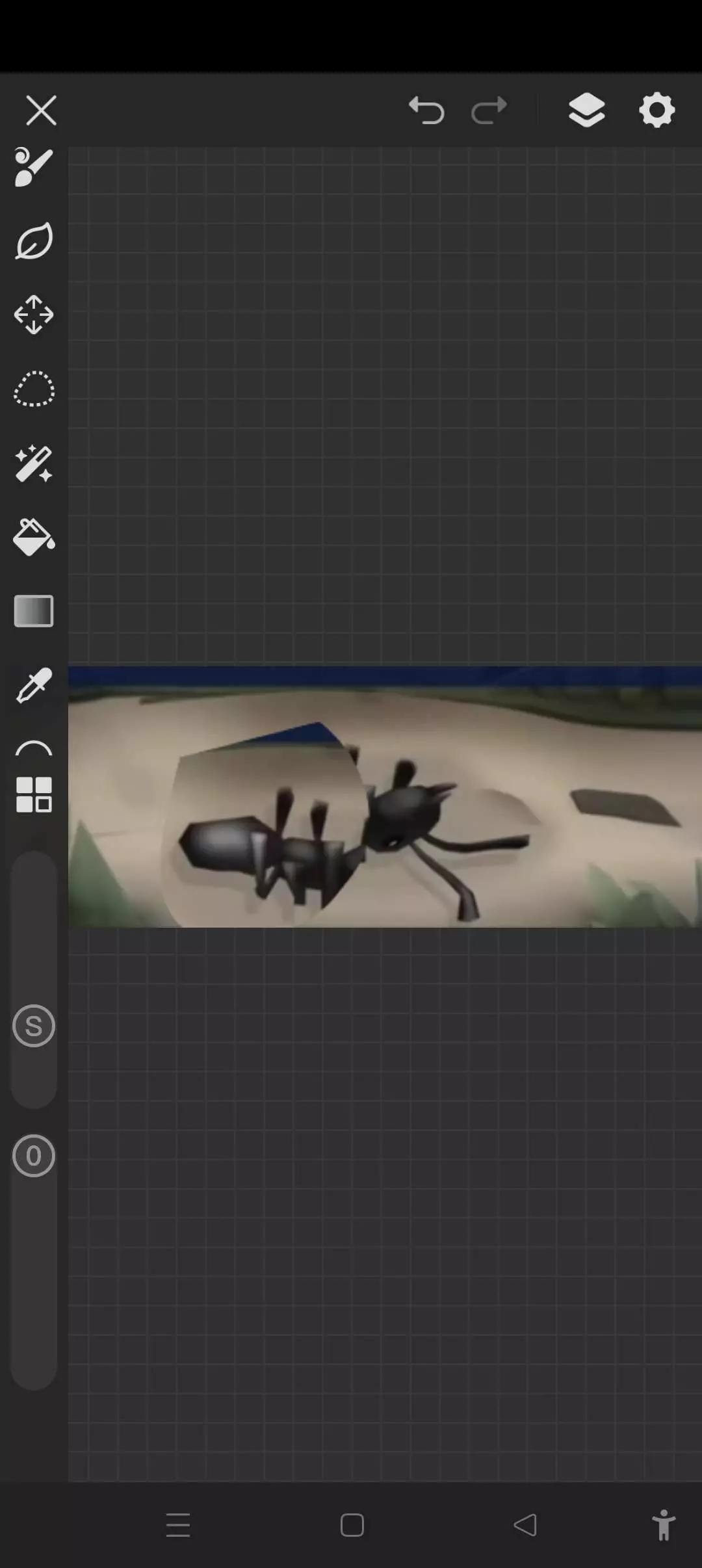The image size is (702, 1568).
Task: Select the Eyedropper color picker
Action: pyautogui.click(x=34, y=685)
